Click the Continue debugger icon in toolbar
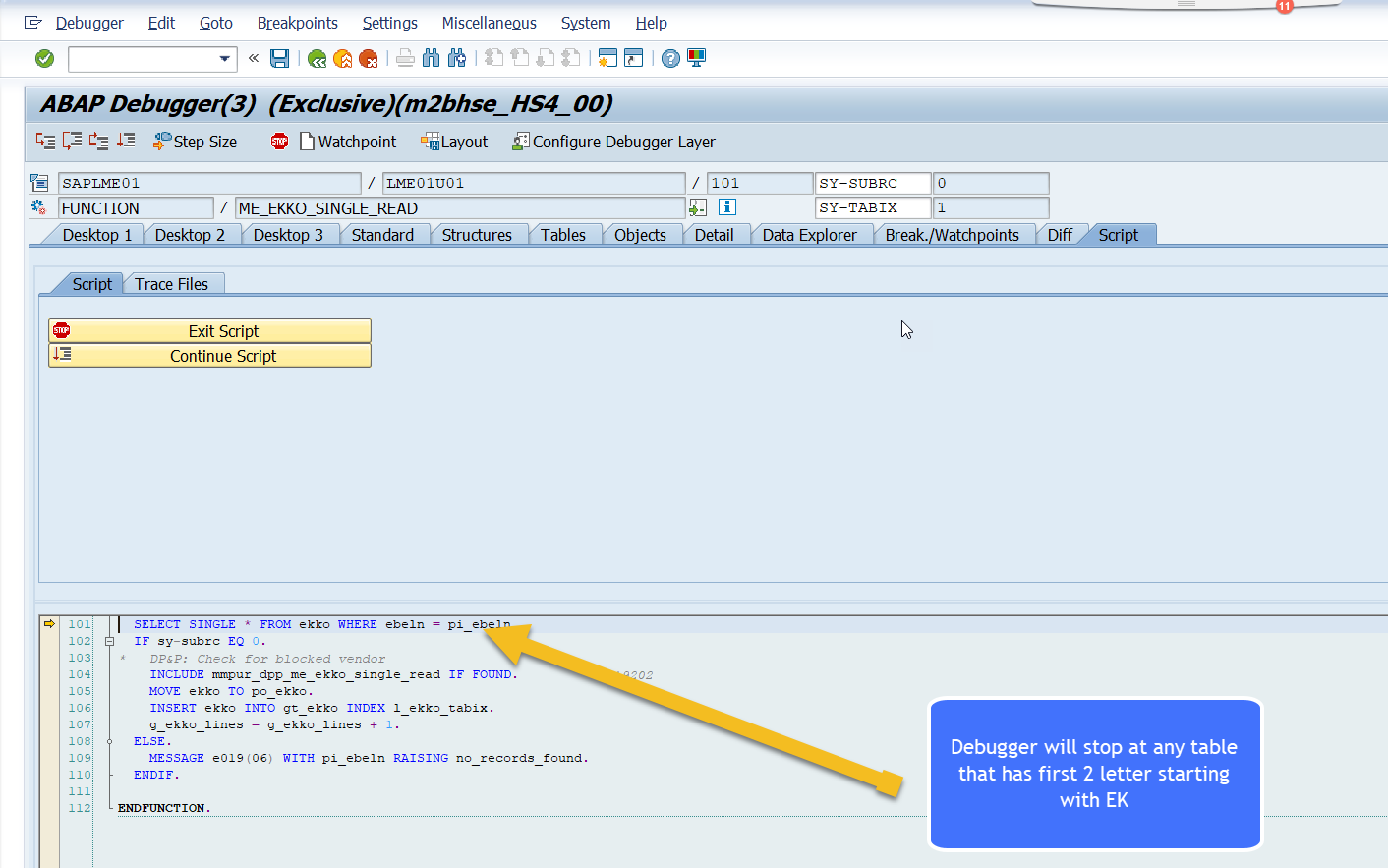Image resolution: width=1388 pixels, height=868 pixels. [126, 142]
